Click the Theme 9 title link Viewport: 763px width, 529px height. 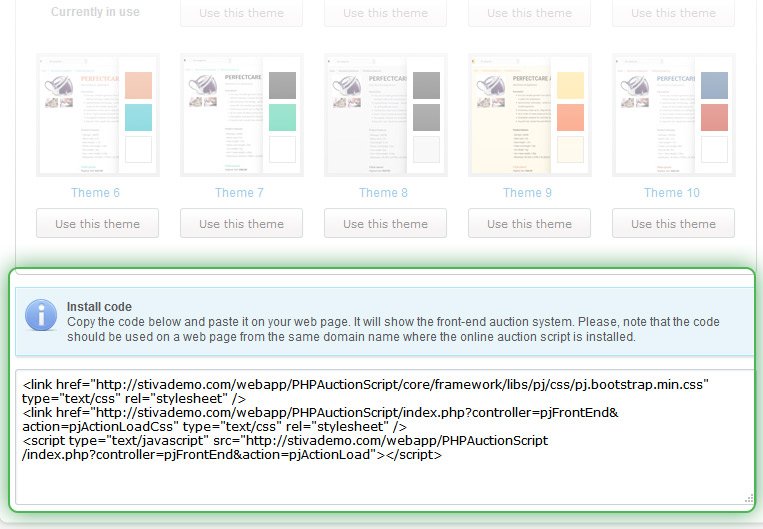[527, 193]
